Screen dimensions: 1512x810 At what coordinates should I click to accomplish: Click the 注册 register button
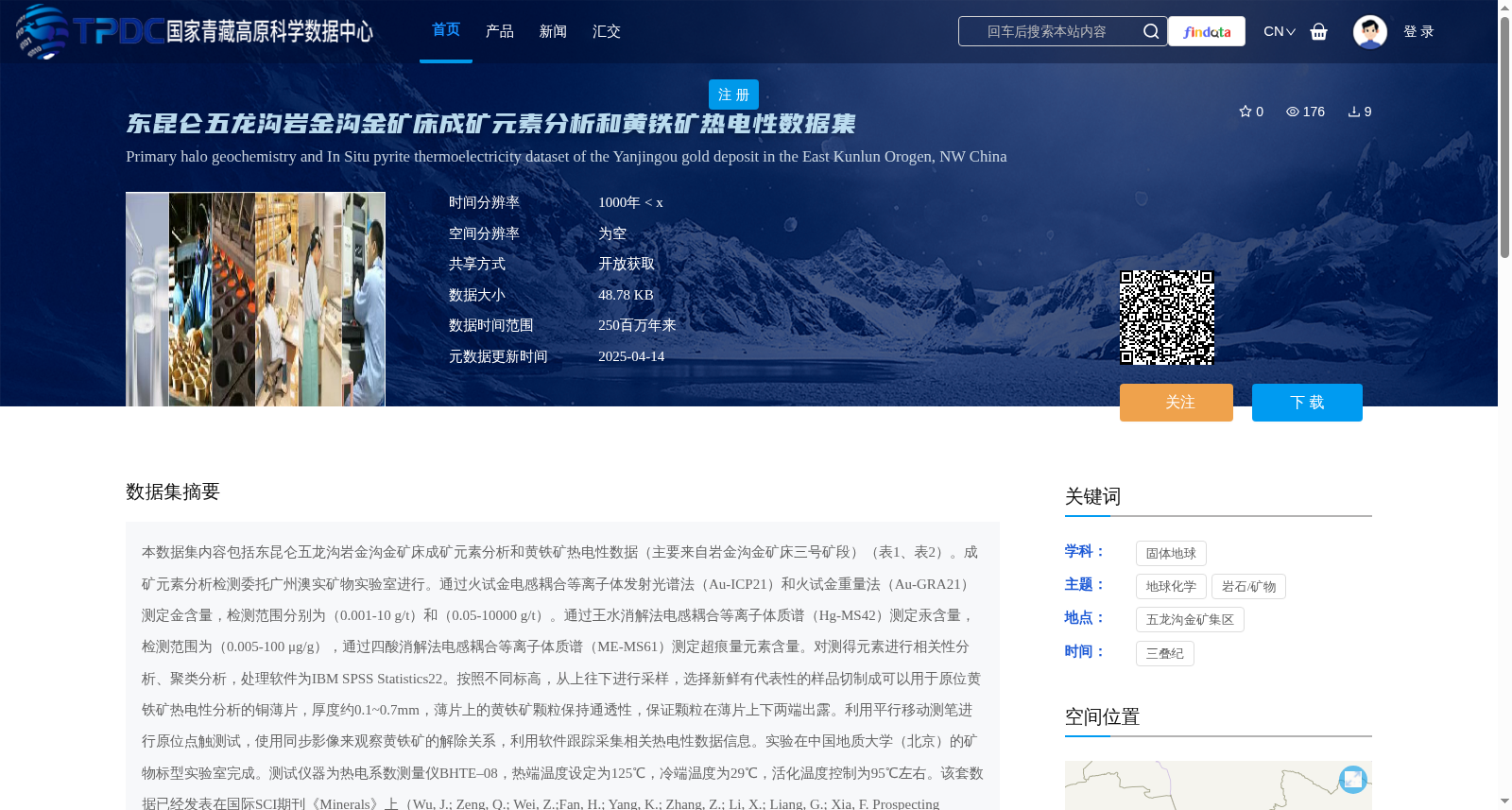(x=733, y=95)
